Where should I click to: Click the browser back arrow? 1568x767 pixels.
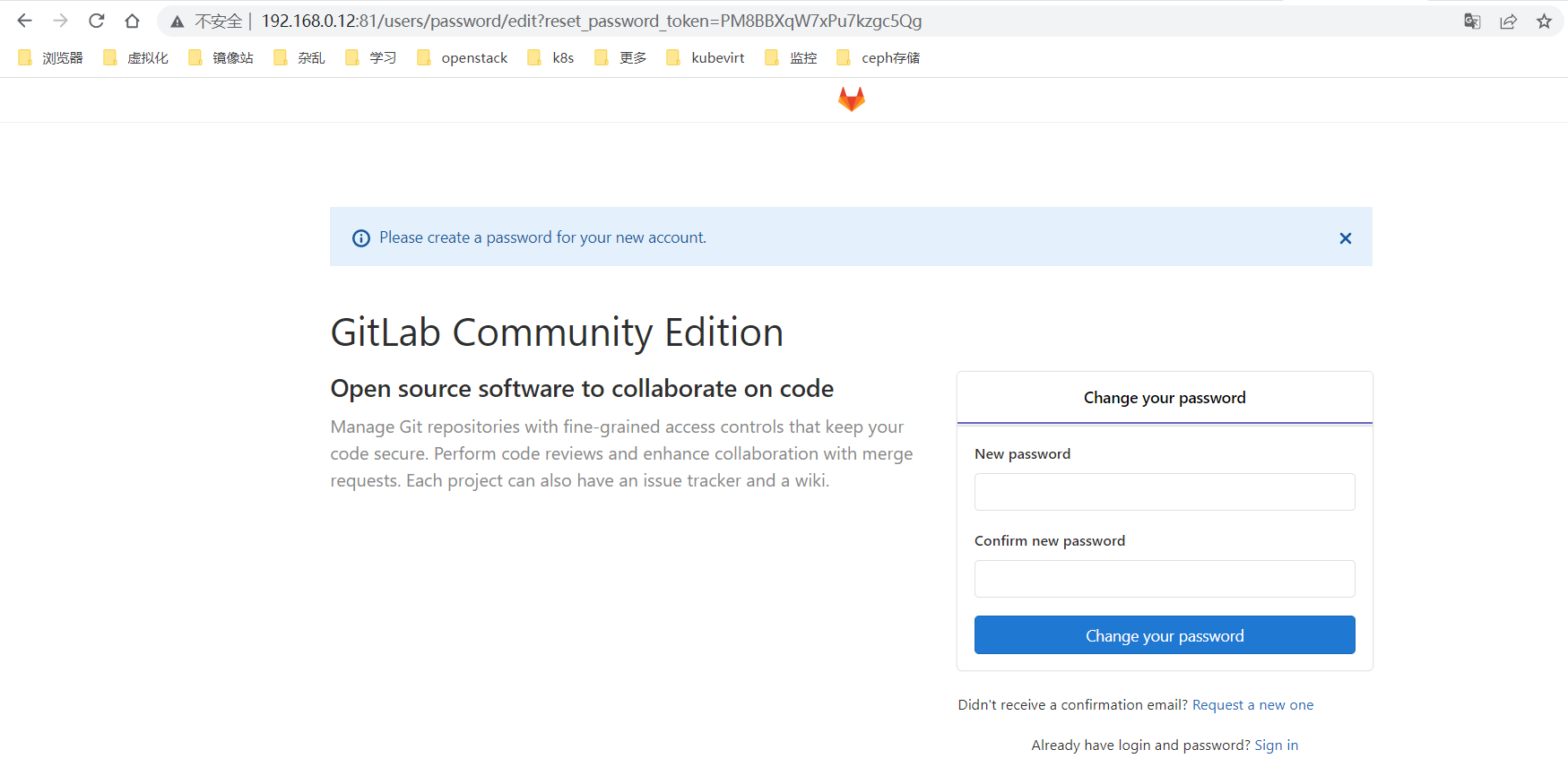[24, 21]
